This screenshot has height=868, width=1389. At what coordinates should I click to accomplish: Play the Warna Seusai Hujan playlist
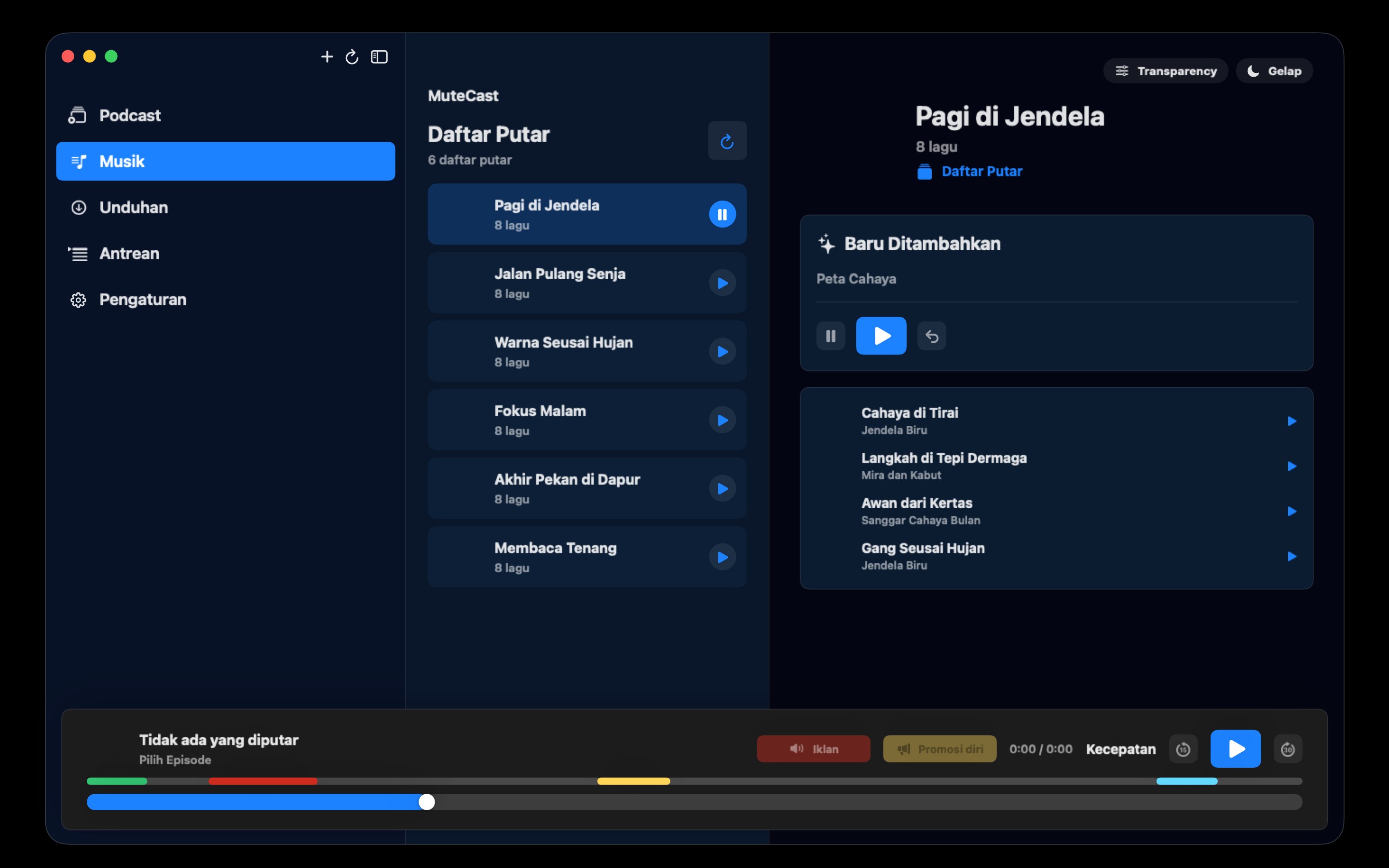pos(722,352)
